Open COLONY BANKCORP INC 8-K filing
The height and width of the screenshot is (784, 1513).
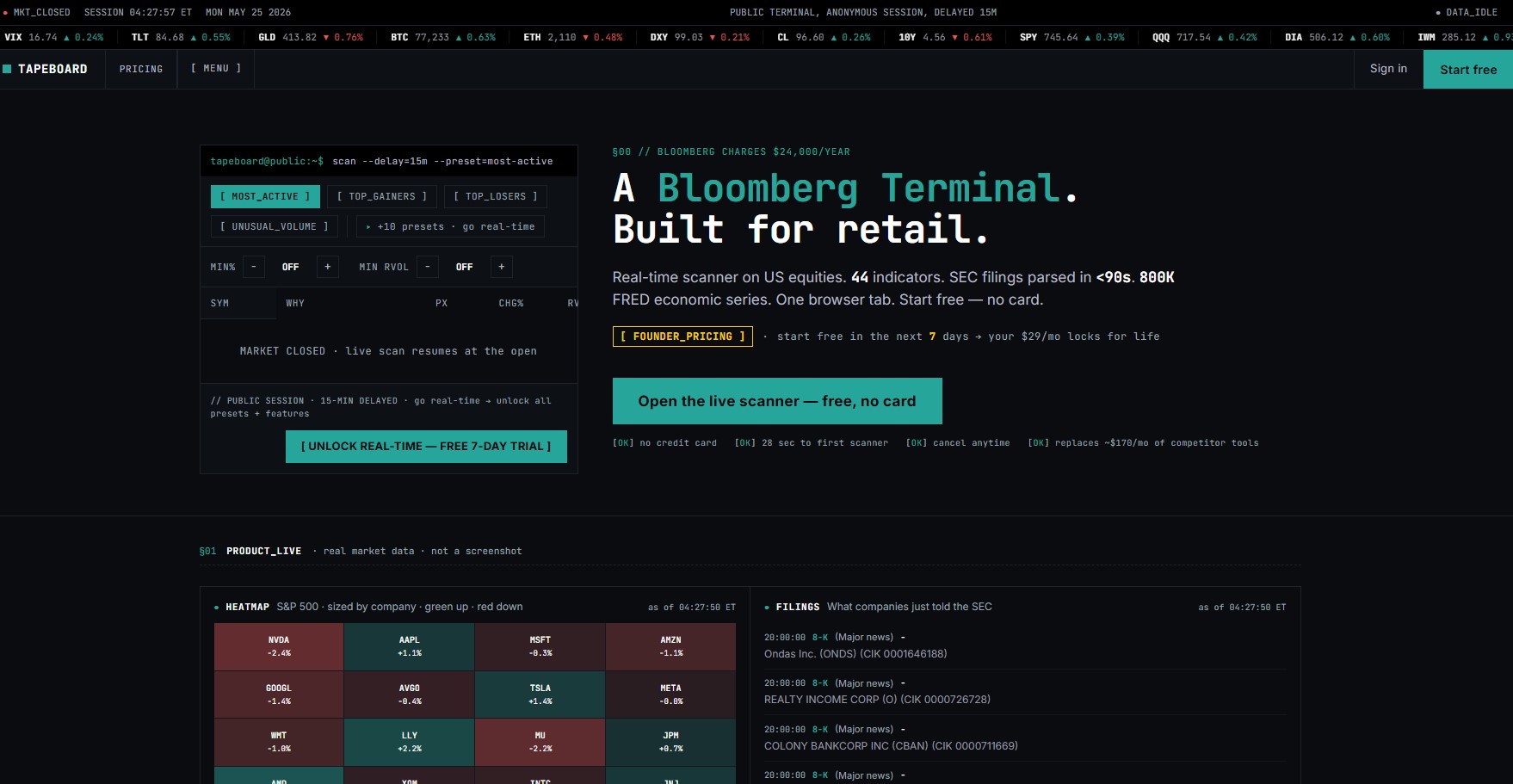pyautogui.click(x=1025, y=738)
